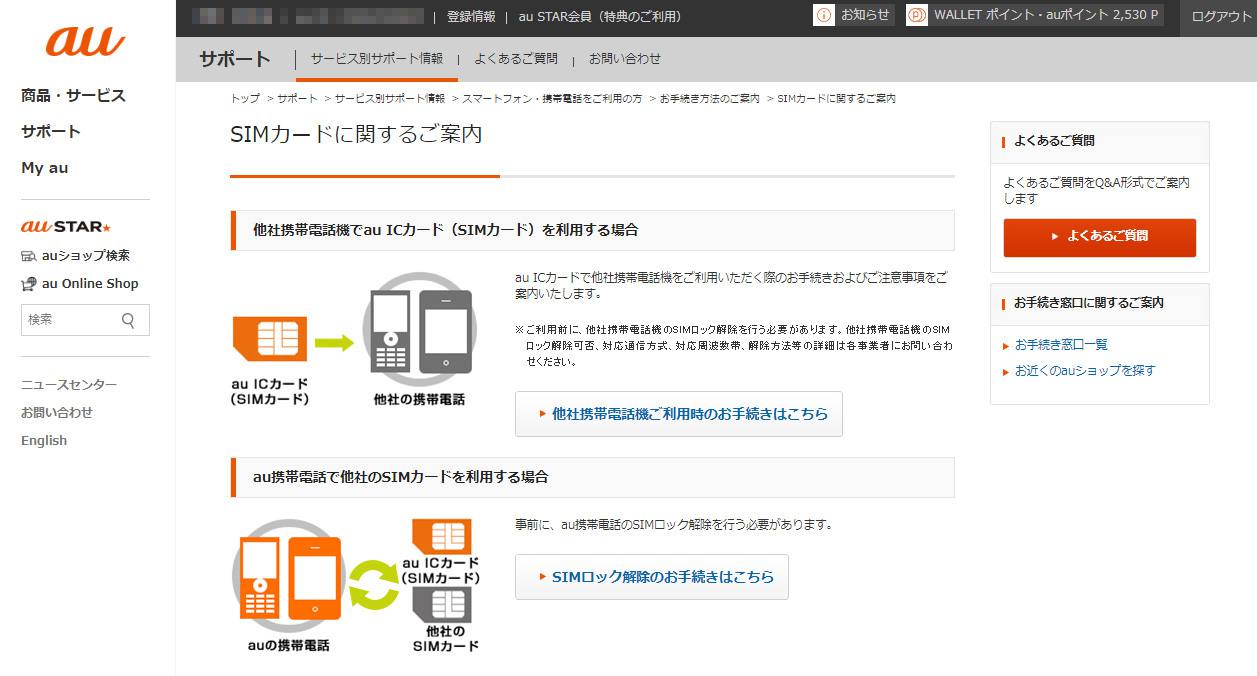
Task: Select お問い合わせ tab in support bar
Action: 625,59
